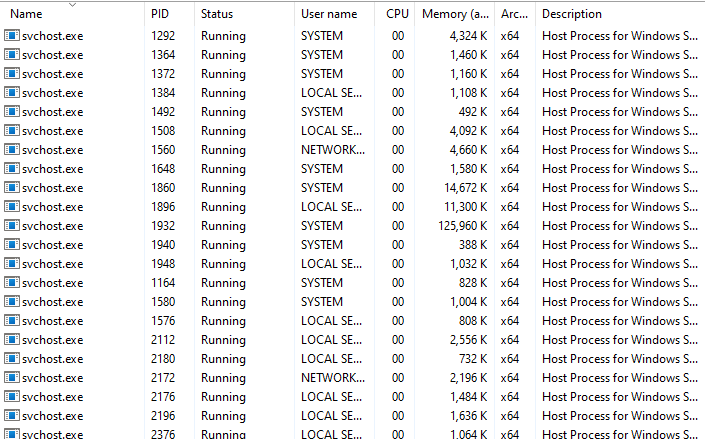The height and width of the screenshot is (439, 705).
Task: Select PID value 1364
Action: [163, 54]
